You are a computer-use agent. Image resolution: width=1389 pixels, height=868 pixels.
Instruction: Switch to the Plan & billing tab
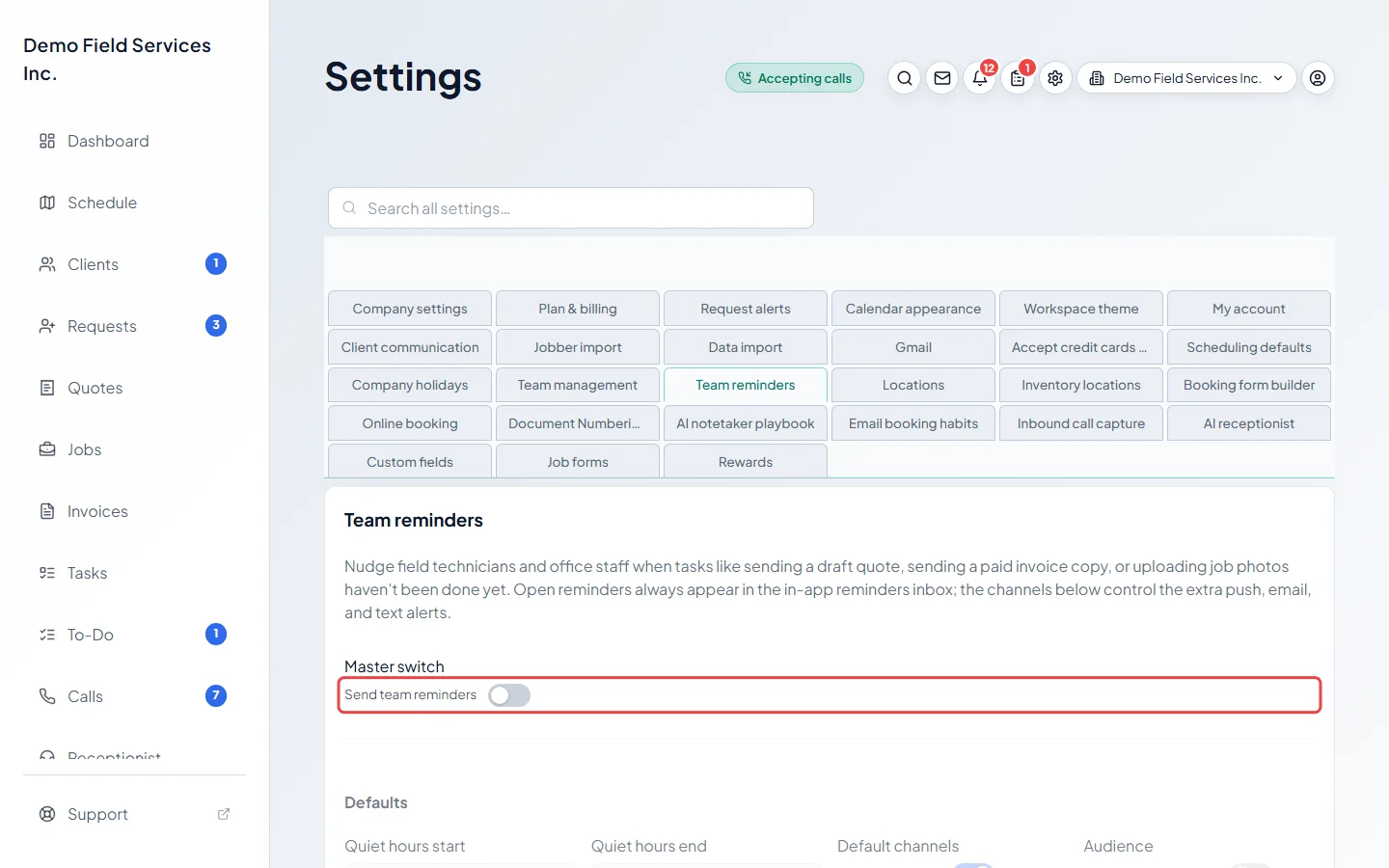[x=578, y=309]
